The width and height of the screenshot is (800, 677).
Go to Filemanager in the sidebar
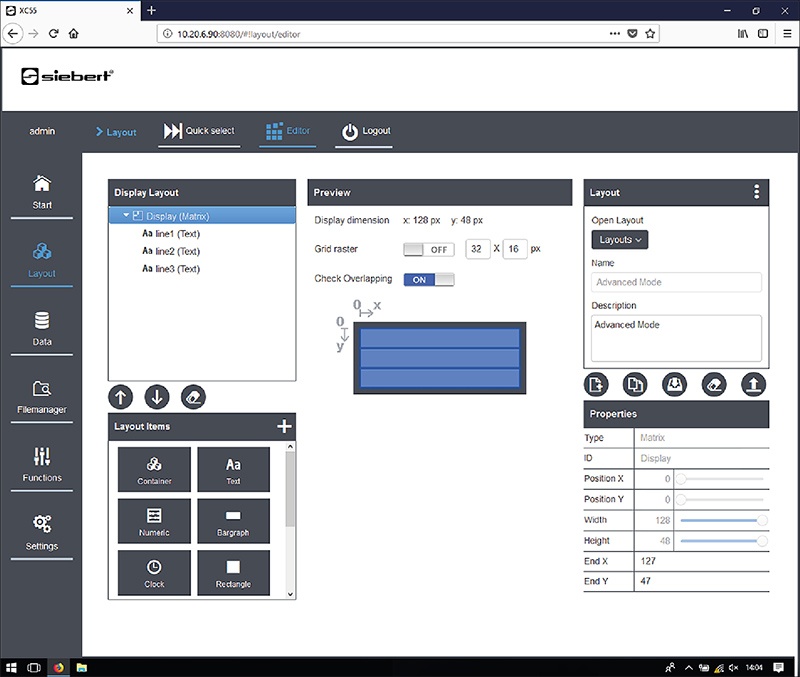tap(40, 396)
